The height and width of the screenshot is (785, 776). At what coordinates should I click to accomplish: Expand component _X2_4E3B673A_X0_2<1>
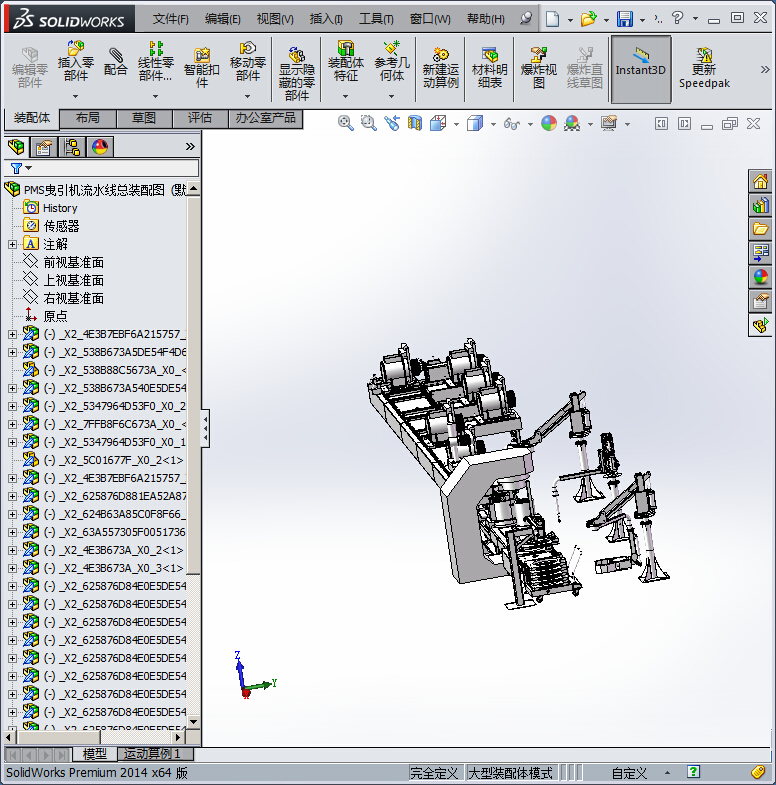pos(12,551)
